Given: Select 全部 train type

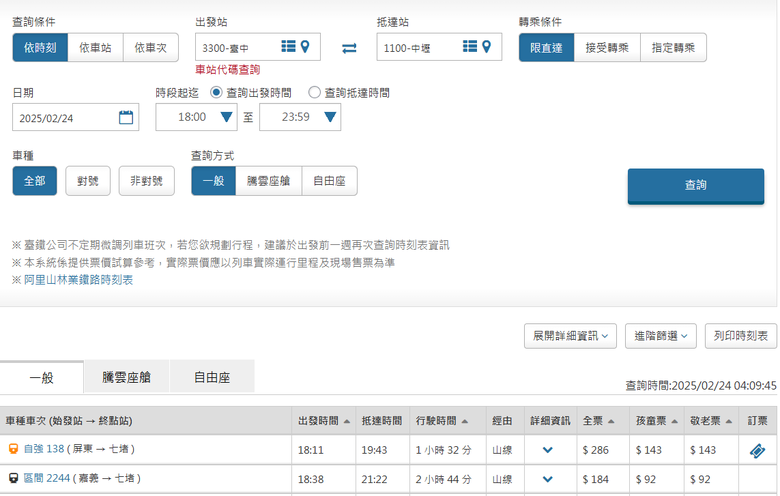Looking at the screenshot, I should pyautogui.click(x=35, y=181).
